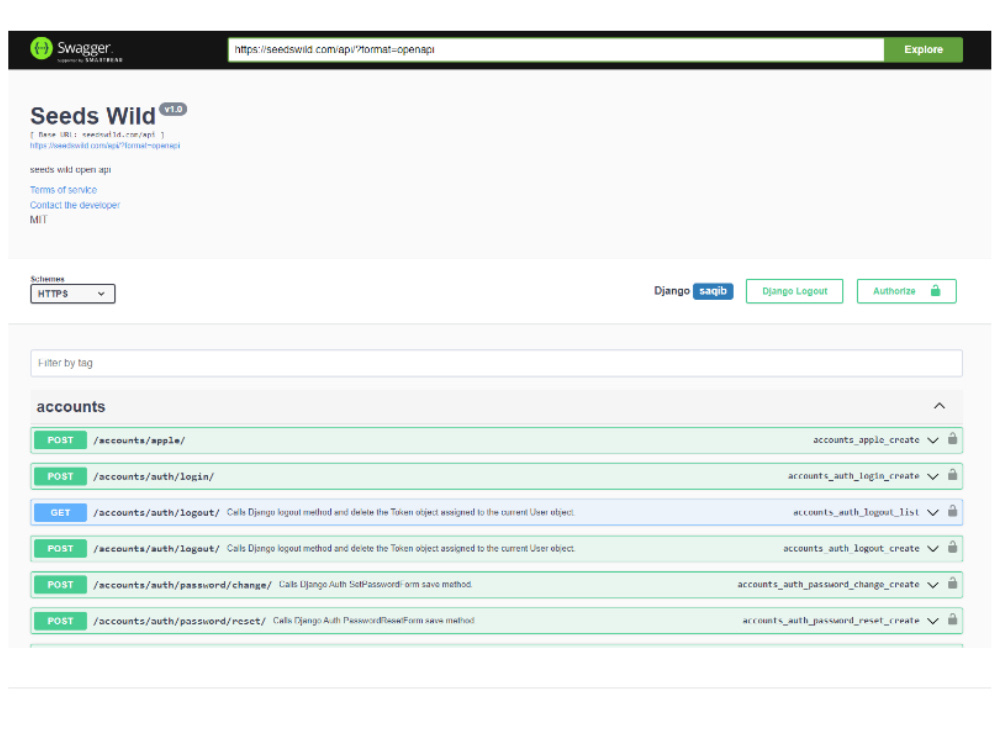Open the Terms of service link

63,190
